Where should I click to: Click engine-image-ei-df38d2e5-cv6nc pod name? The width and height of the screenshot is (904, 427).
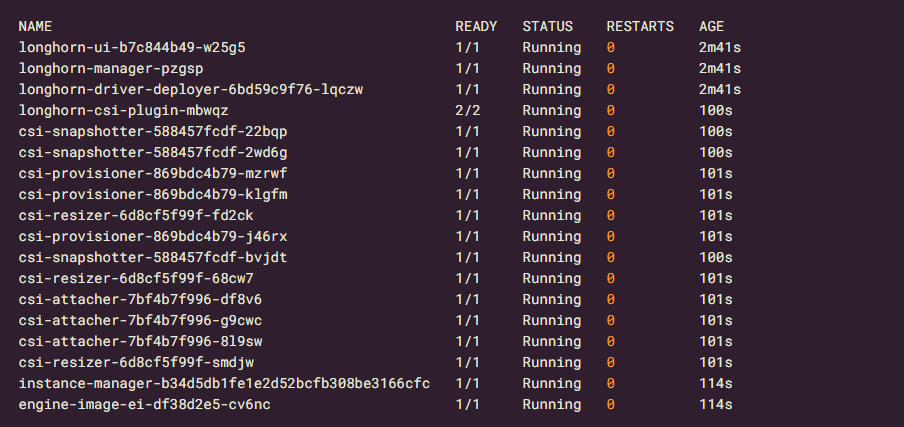(144, 405)
